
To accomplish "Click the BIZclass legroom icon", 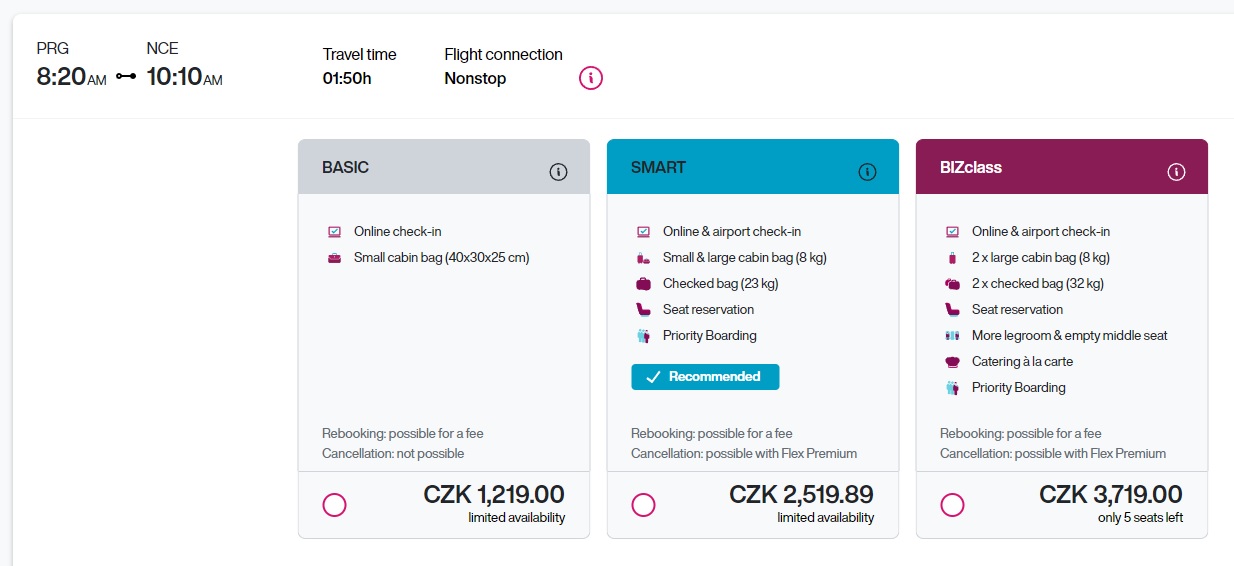I will pos(953,336).
